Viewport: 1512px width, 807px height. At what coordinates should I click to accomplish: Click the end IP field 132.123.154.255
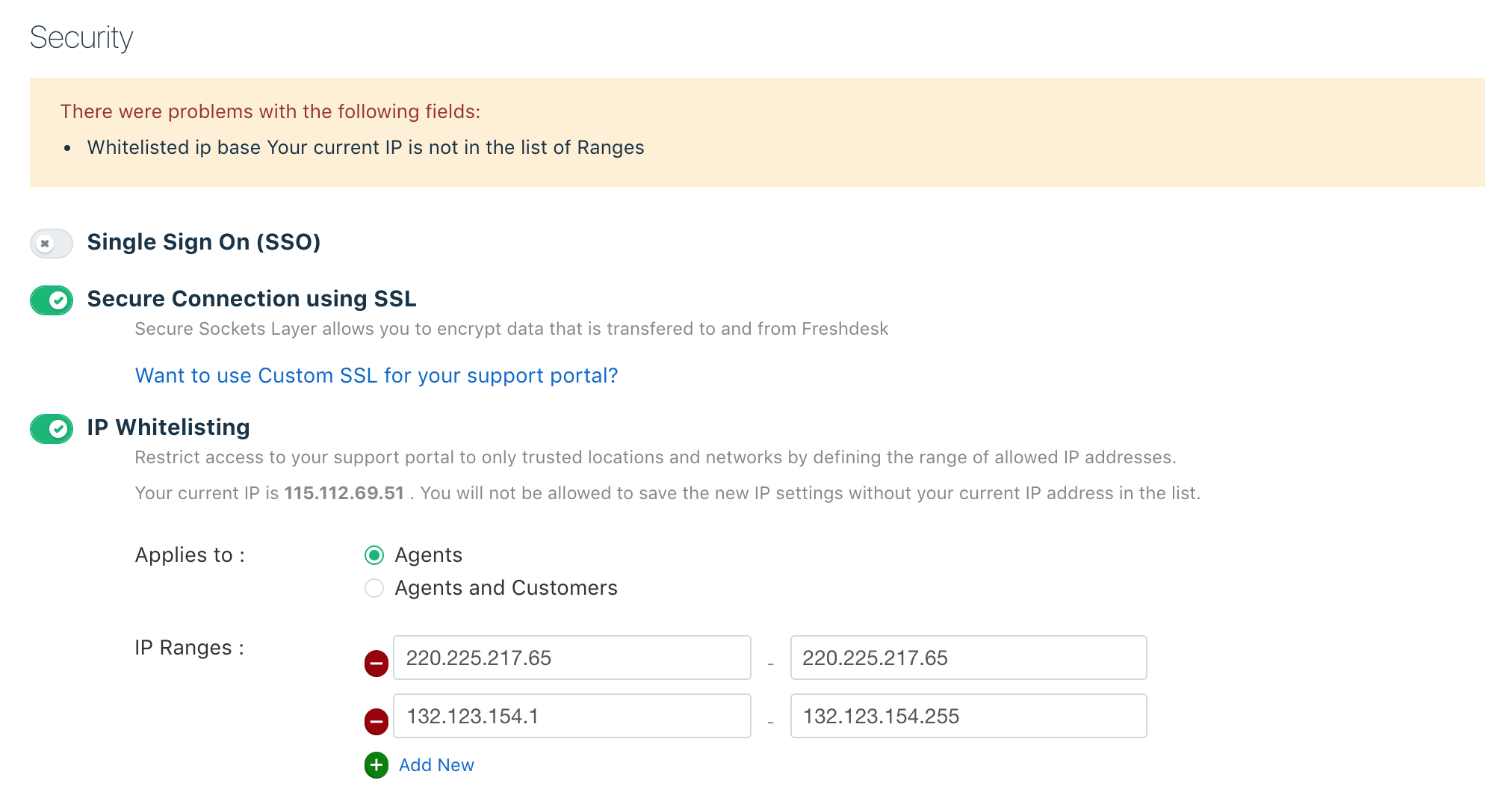[968, 716]
